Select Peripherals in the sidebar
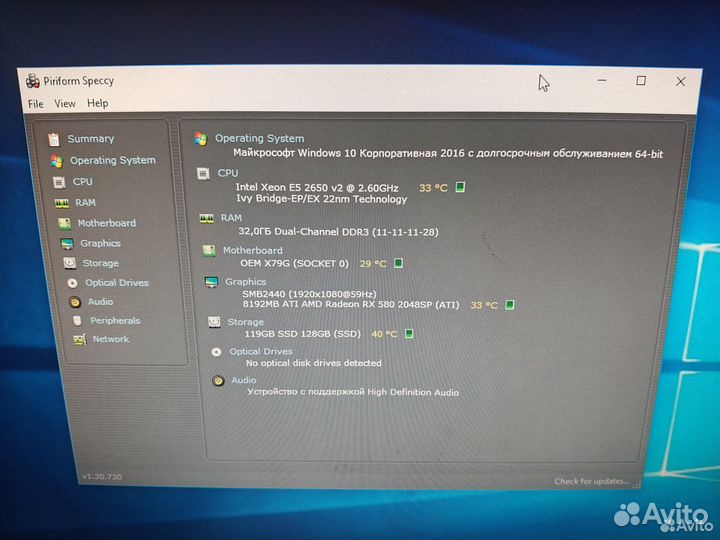This screenshot has height=540, width=720. coord(115,321)
